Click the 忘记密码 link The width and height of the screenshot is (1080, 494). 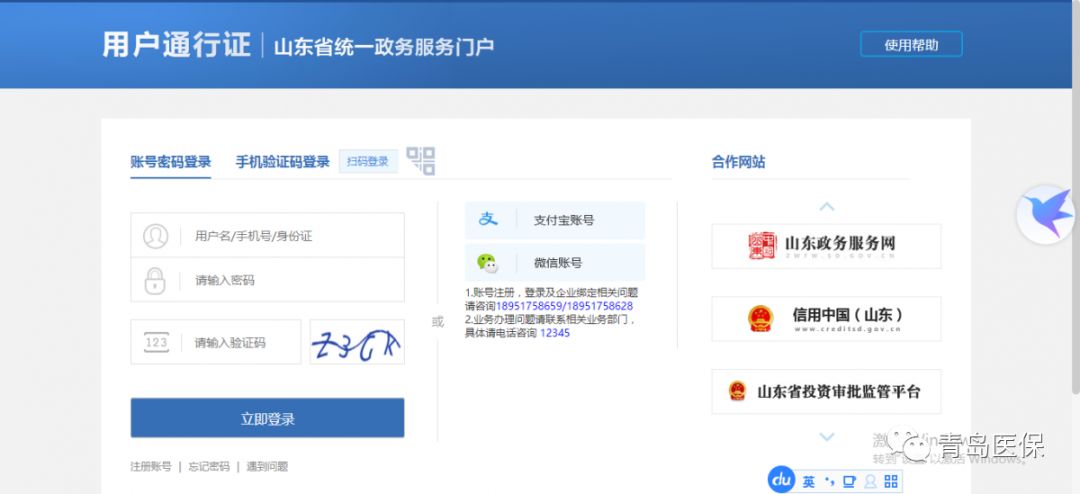click(209, 466)
